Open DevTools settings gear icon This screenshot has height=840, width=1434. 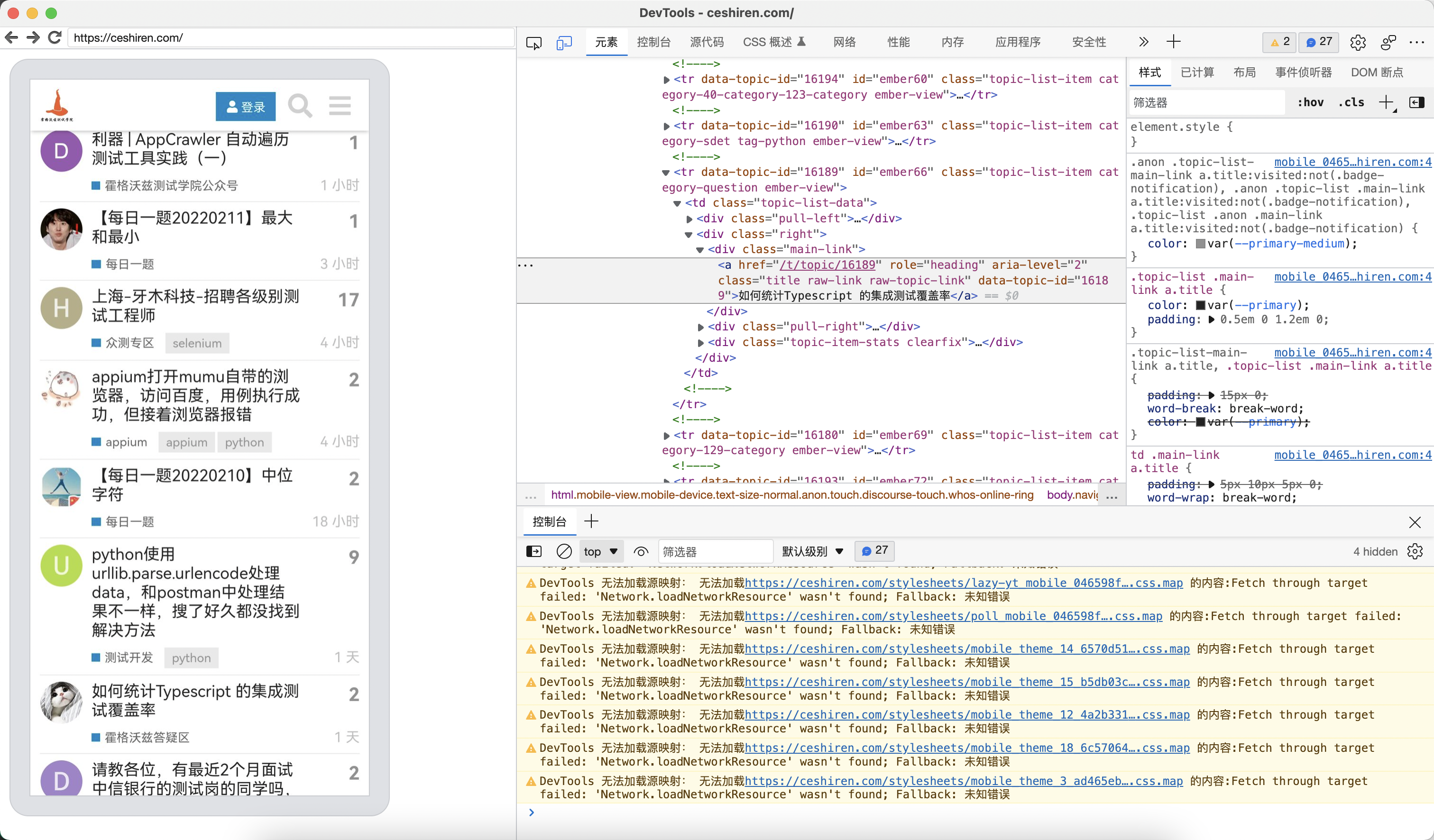coord(1358,43)
